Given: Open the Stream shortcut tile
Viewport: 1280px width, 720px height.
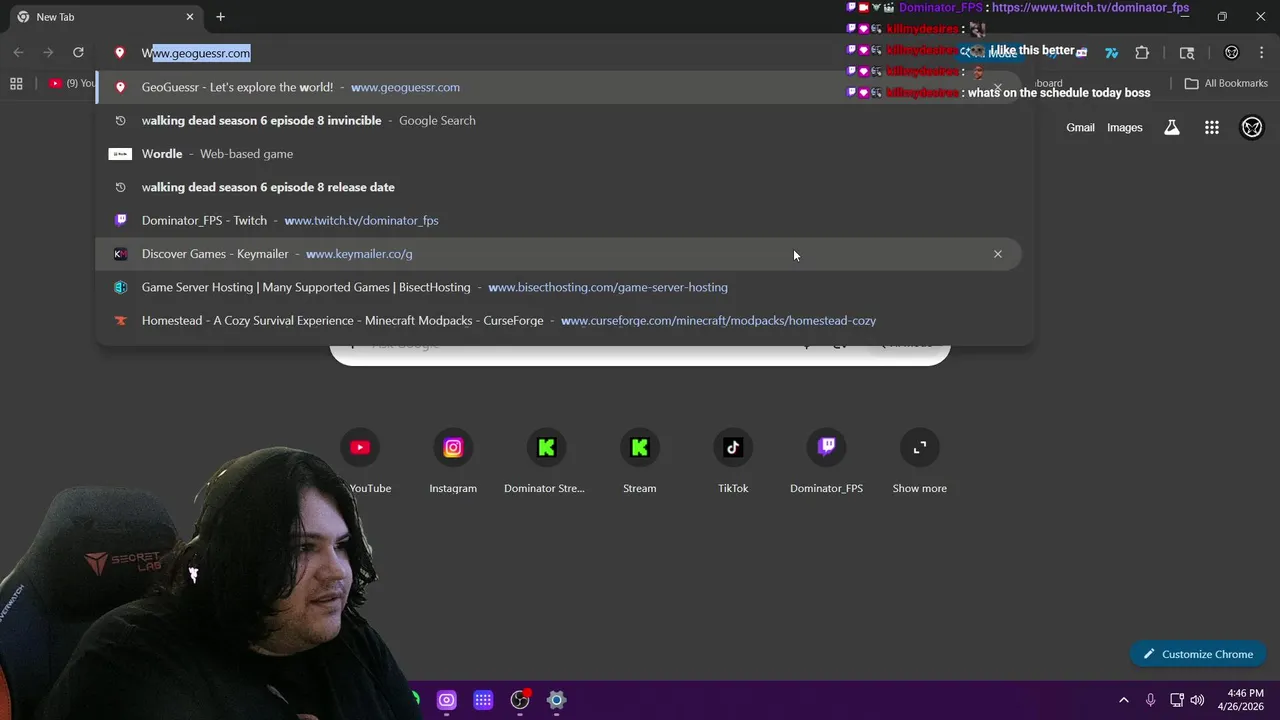Looking at the screenshot, I should (x=640, y=461).
